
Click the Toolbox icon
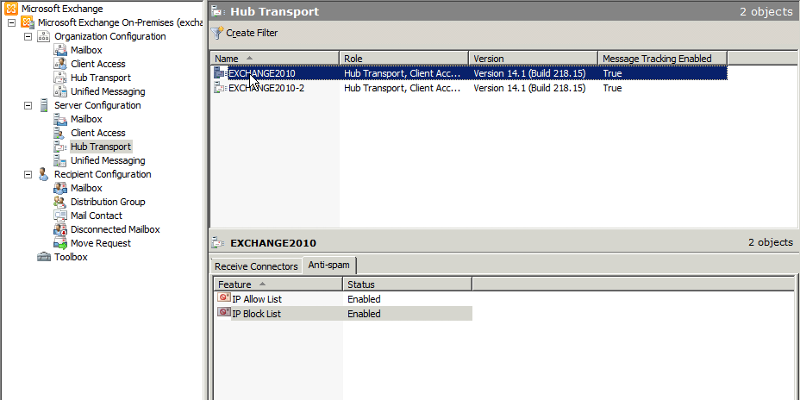(x=44, y=257)
